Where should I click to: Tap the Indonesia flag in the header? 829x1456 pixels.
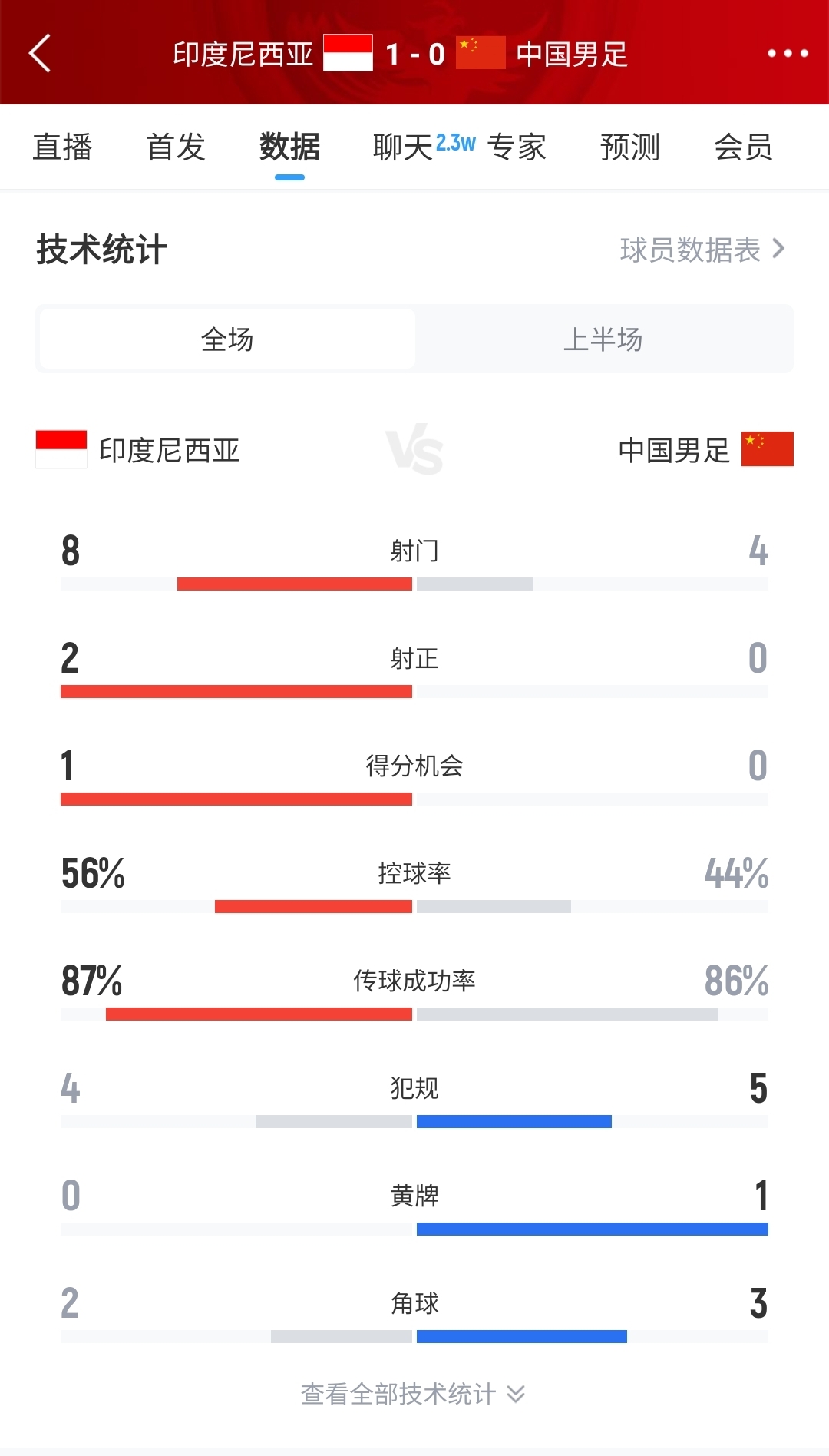coord(348,53)
